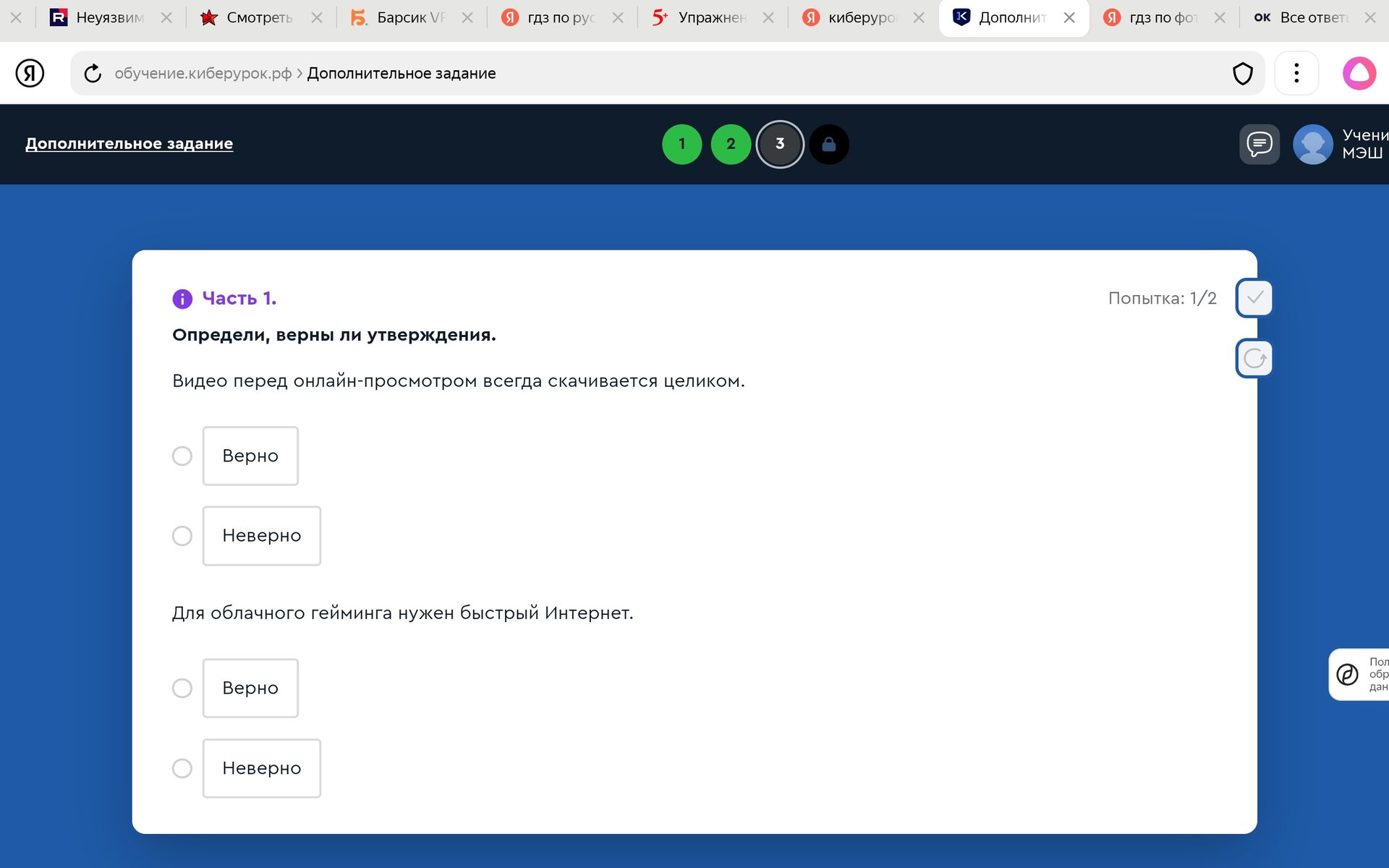The image size is (1389, 868).
Task: Close the Барсик VPN tab
Action: point(467,17)
